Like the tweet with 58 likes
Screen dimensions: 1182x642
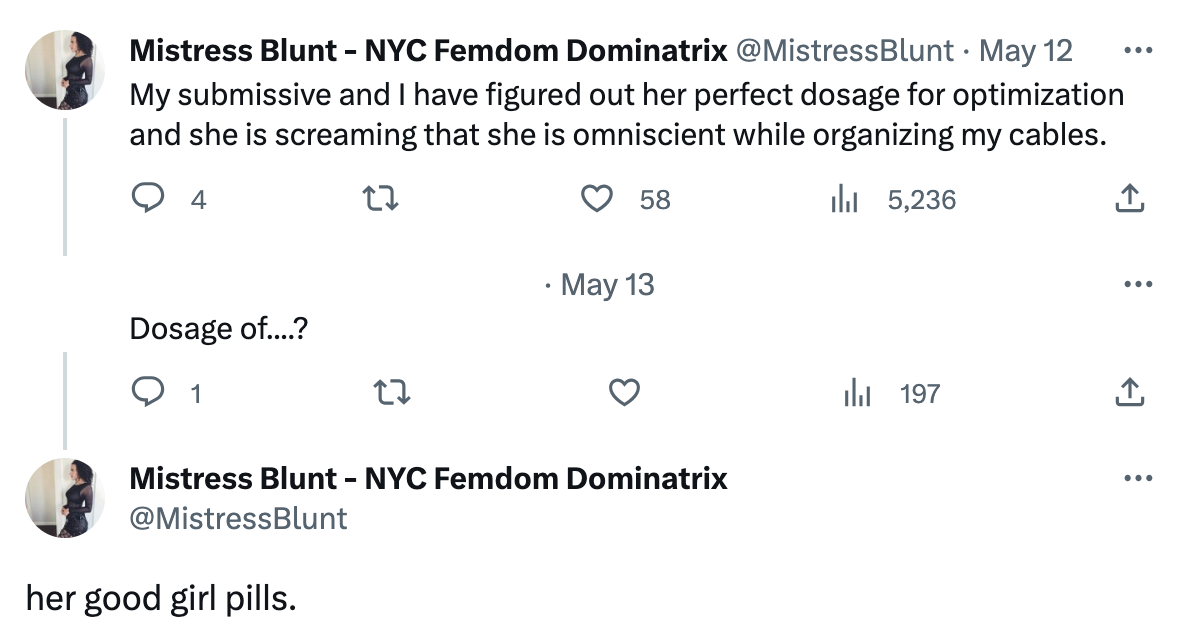pos(597,200)
